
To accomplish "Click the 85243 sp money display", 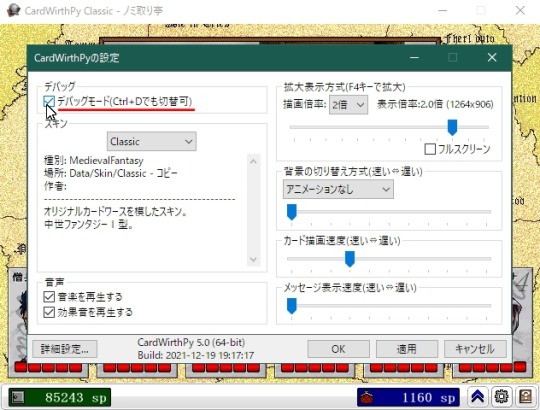I will [x=60, y=397].
